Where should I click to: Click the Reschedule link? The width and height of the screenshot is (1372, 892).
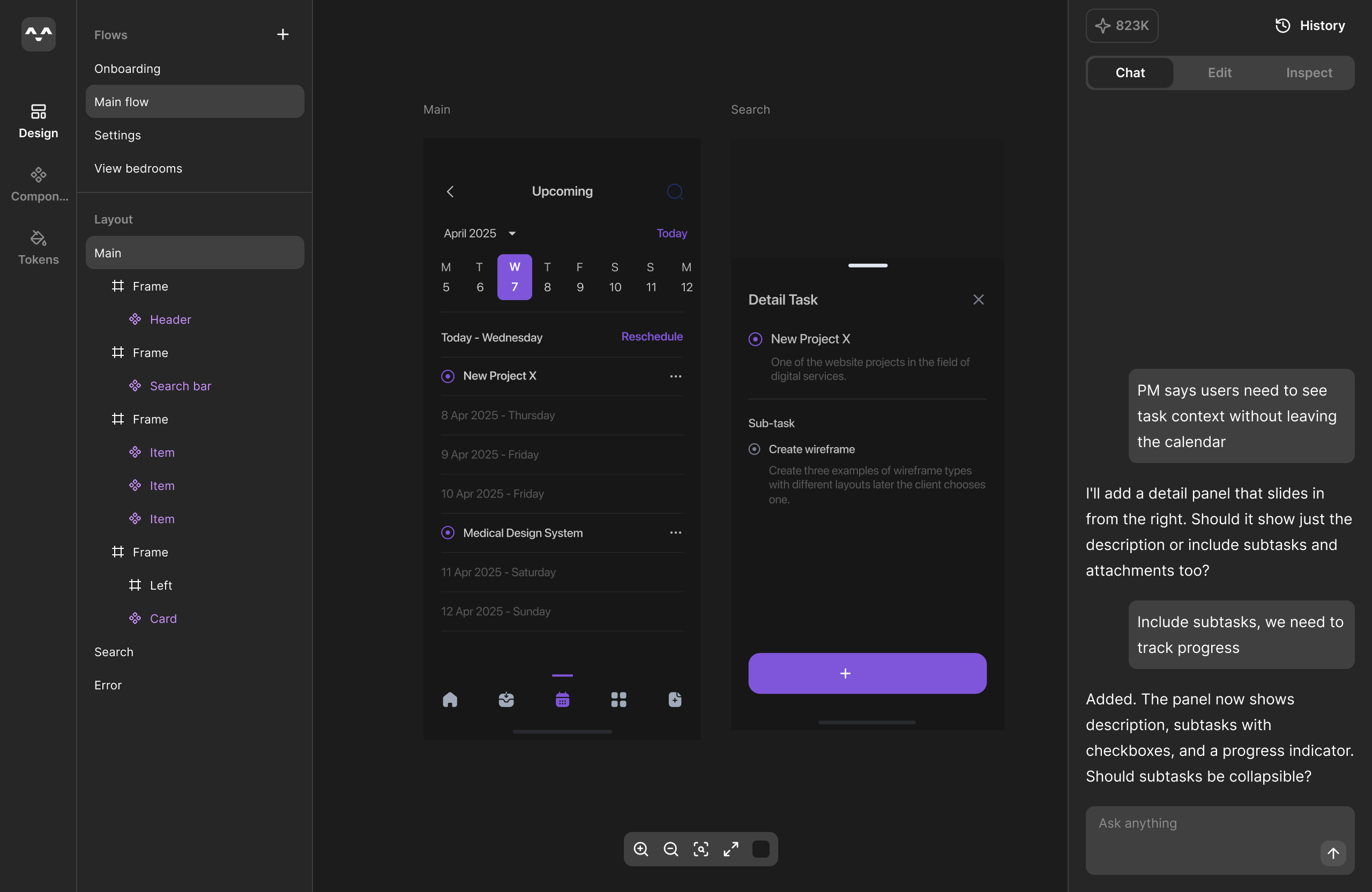pos(652,336)
